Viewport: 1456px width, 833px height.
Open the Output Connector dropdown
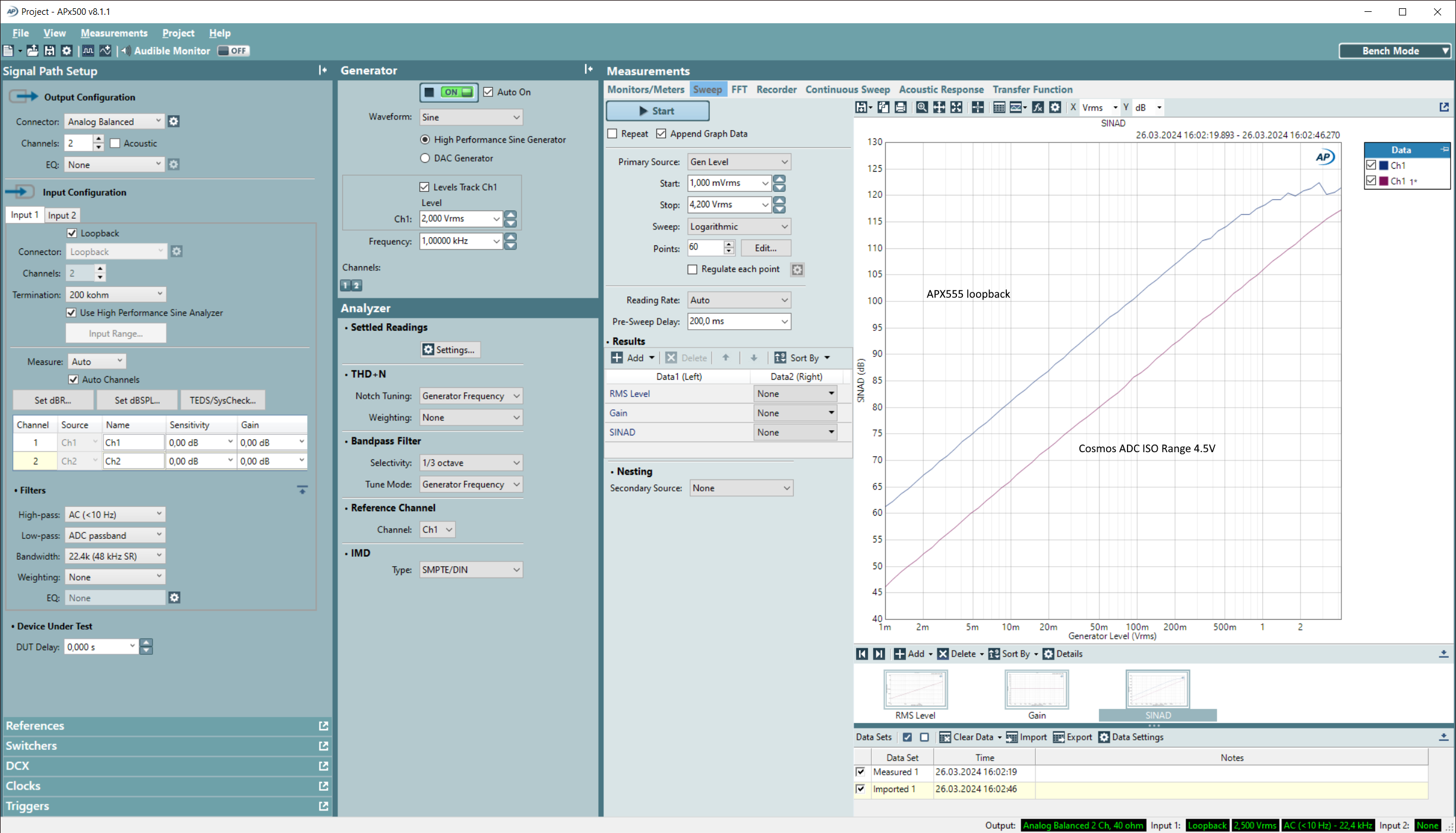[x=114, y=122]
